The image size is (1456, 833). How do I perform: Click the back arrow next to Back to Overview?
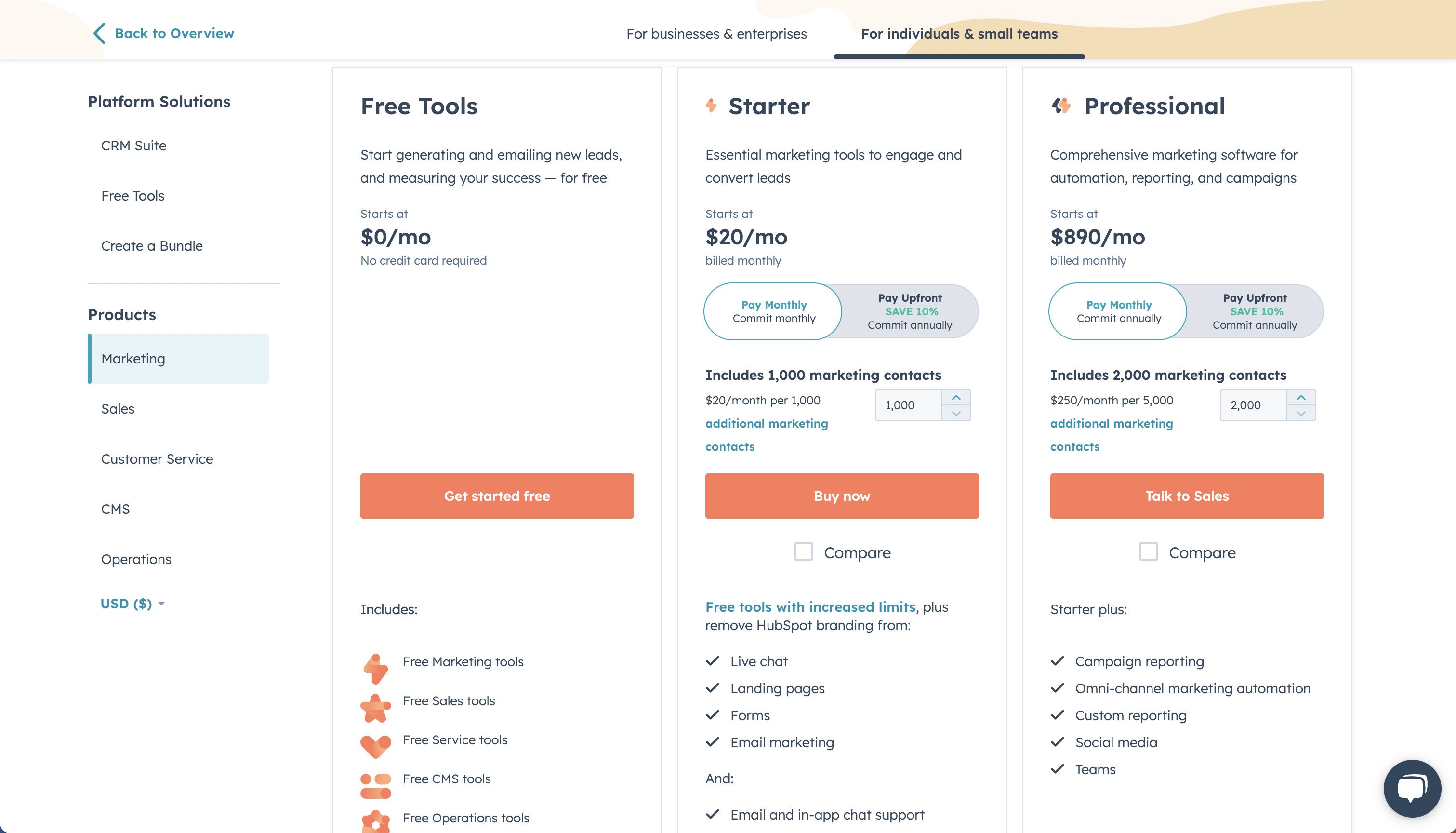click(98, 33)
